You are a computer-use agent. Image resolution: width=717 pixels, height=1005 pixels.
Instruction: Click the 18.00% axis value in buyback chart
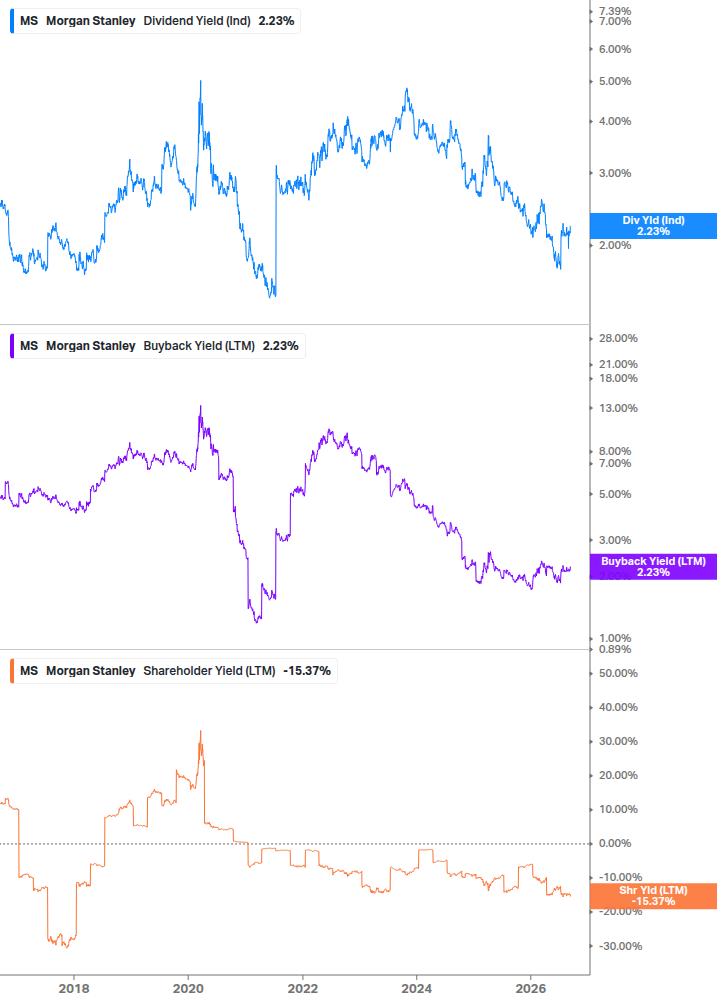(x=618, y=378)
